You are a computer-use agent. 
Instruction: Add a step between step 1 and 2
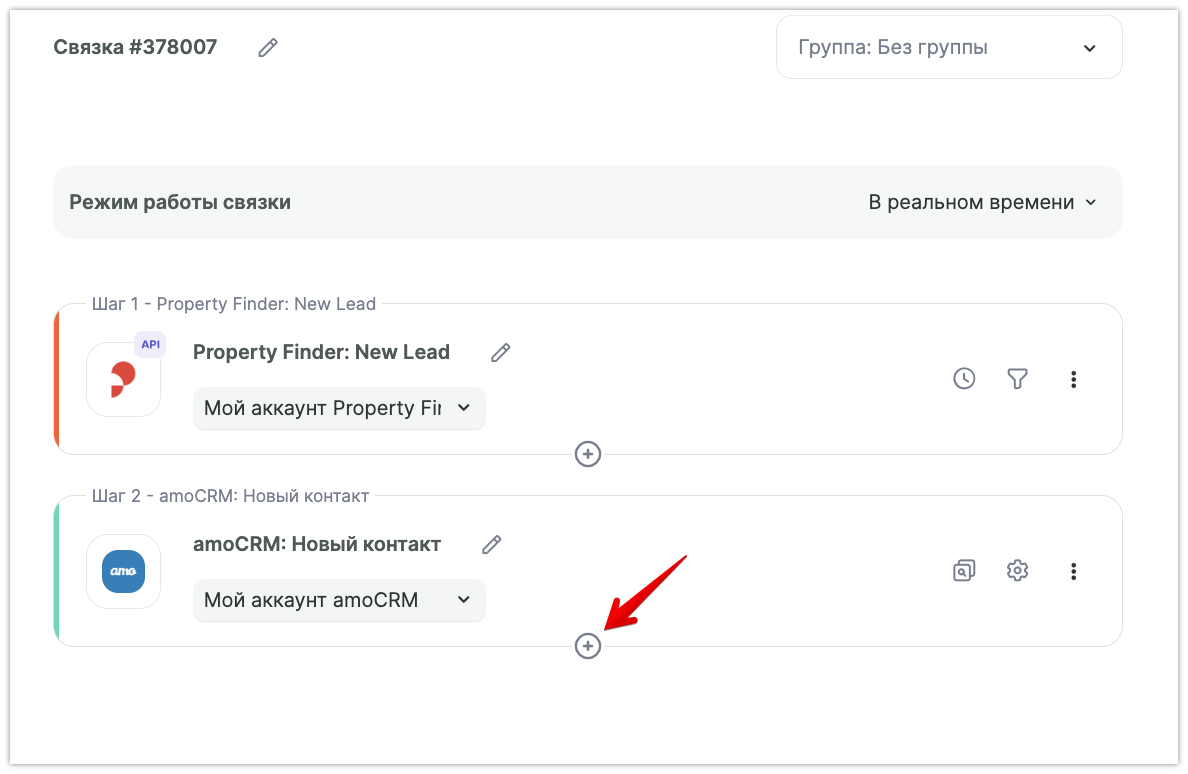pyautogui.click(x=588, y=454)
